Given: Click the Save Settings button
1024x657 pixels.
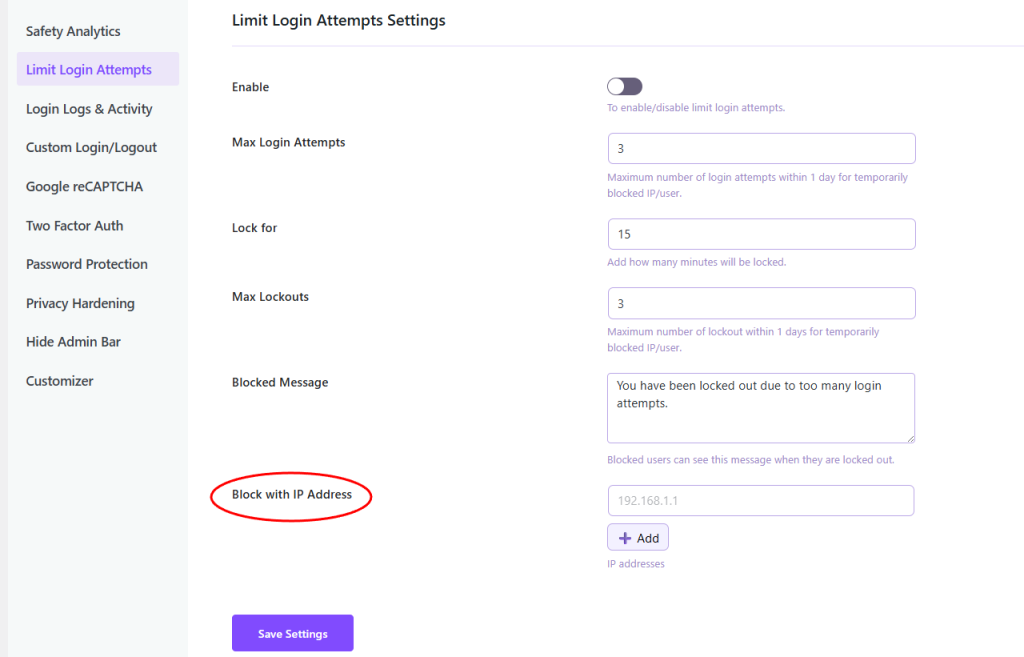Looking at the screenshot, I should pos(292,633).
